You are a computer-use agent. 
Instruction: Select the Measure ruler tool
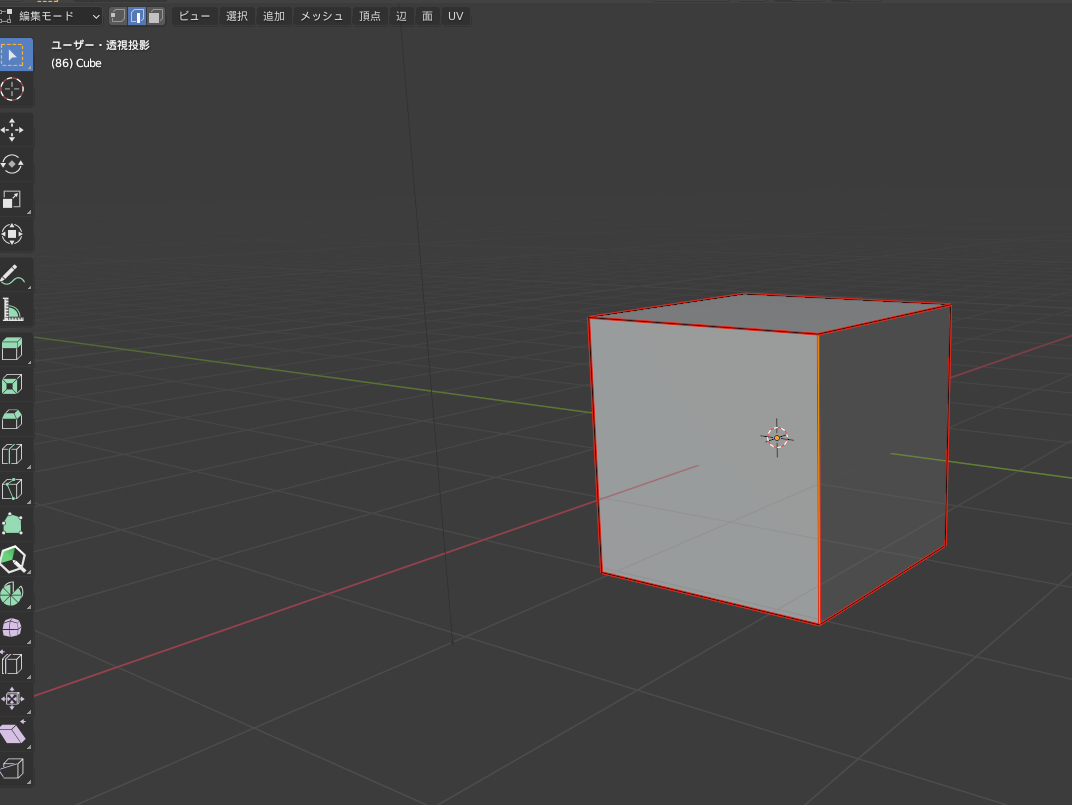[x=13, y=310]
